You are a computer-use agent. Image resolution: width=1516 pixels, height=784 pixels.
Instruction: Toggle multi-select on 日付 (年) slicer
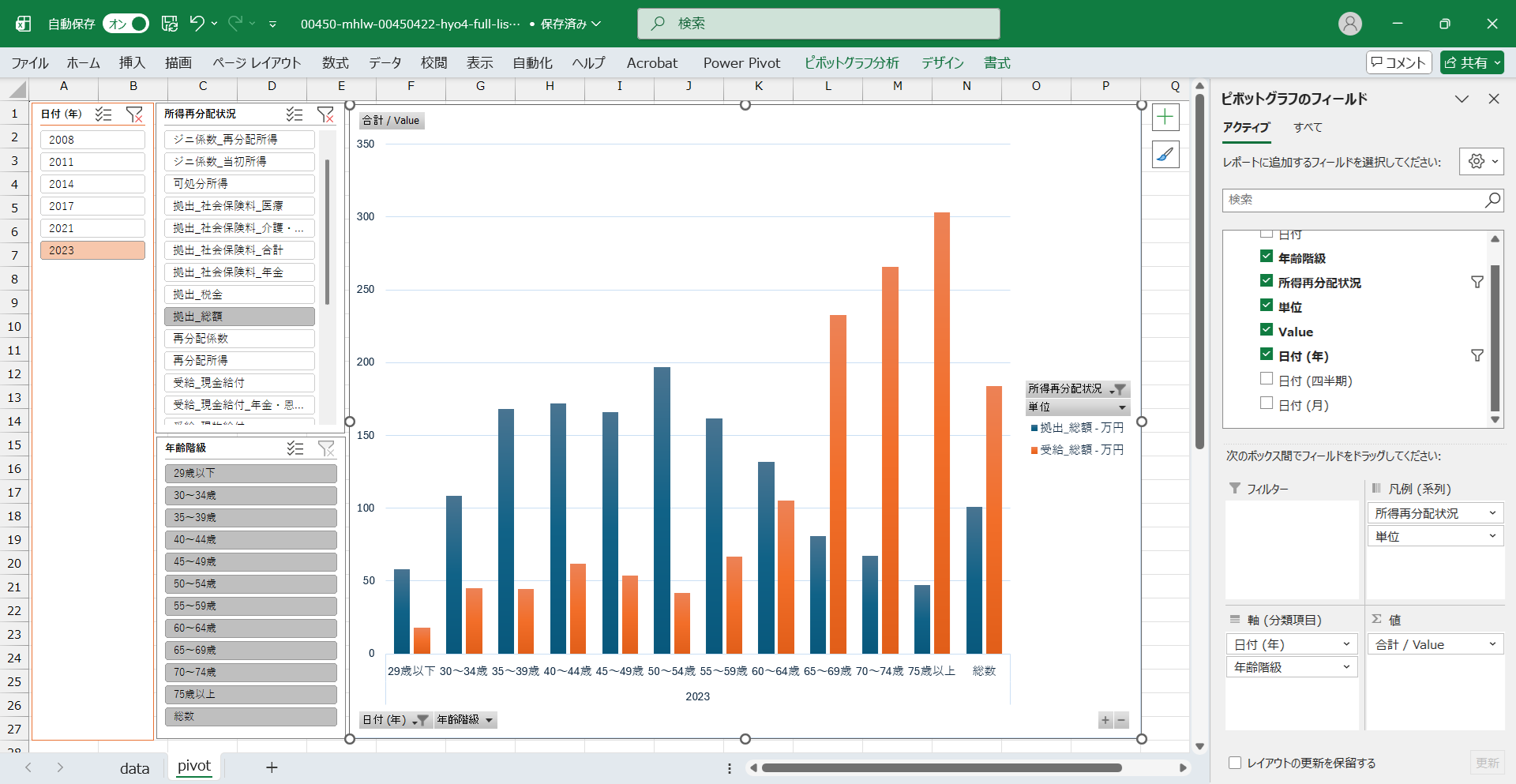coord(103,114)
